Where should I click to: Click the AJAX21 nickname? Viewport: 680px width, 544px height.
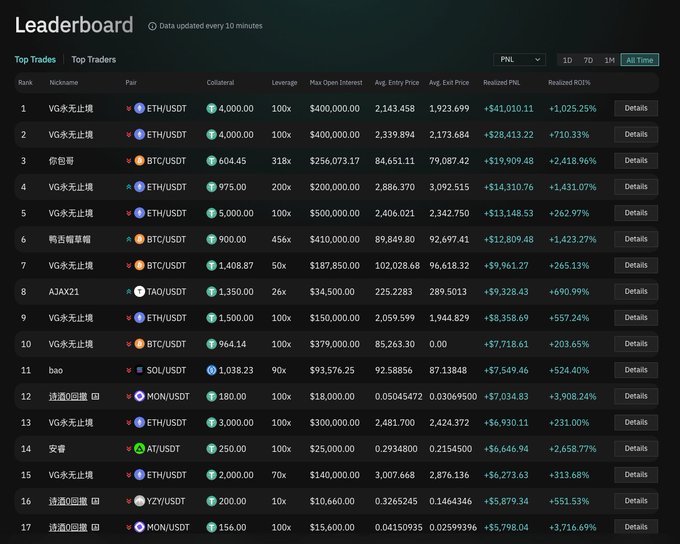64,292
